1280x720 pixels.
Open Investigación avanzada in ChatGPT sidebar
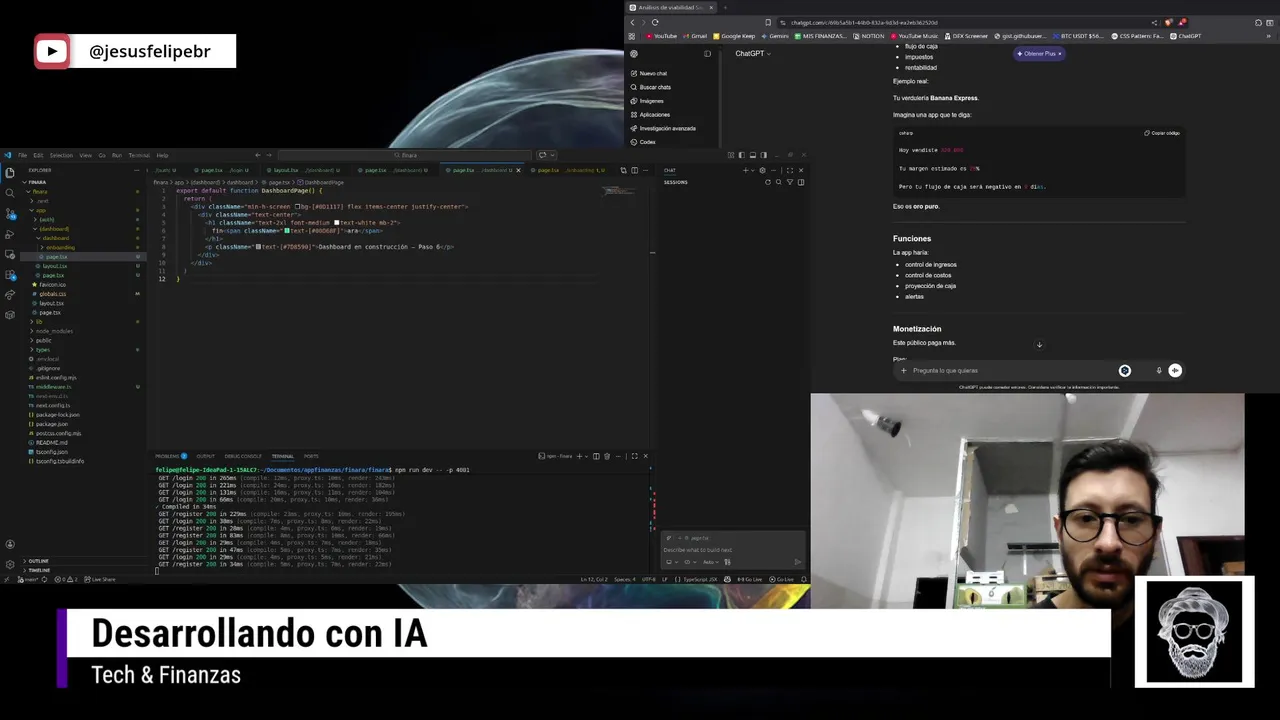click(x=665, y=128)
